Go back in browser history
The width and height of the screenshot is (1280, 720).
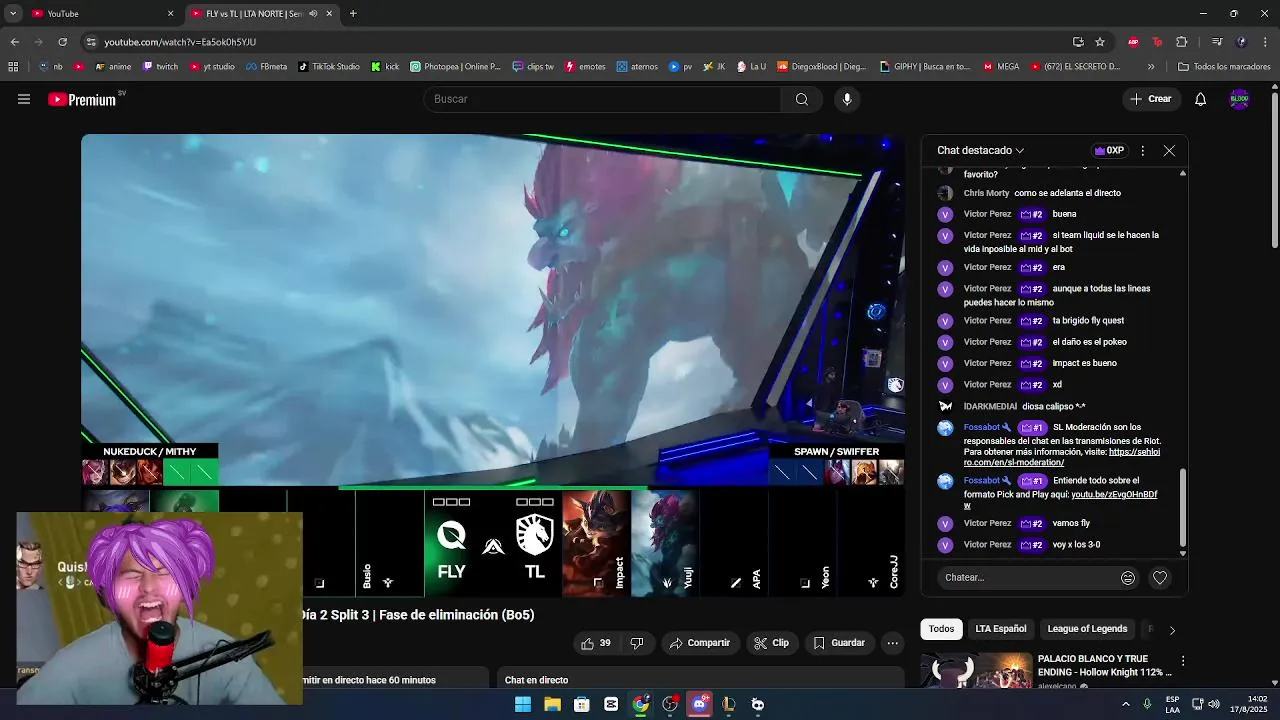point(15,42)
